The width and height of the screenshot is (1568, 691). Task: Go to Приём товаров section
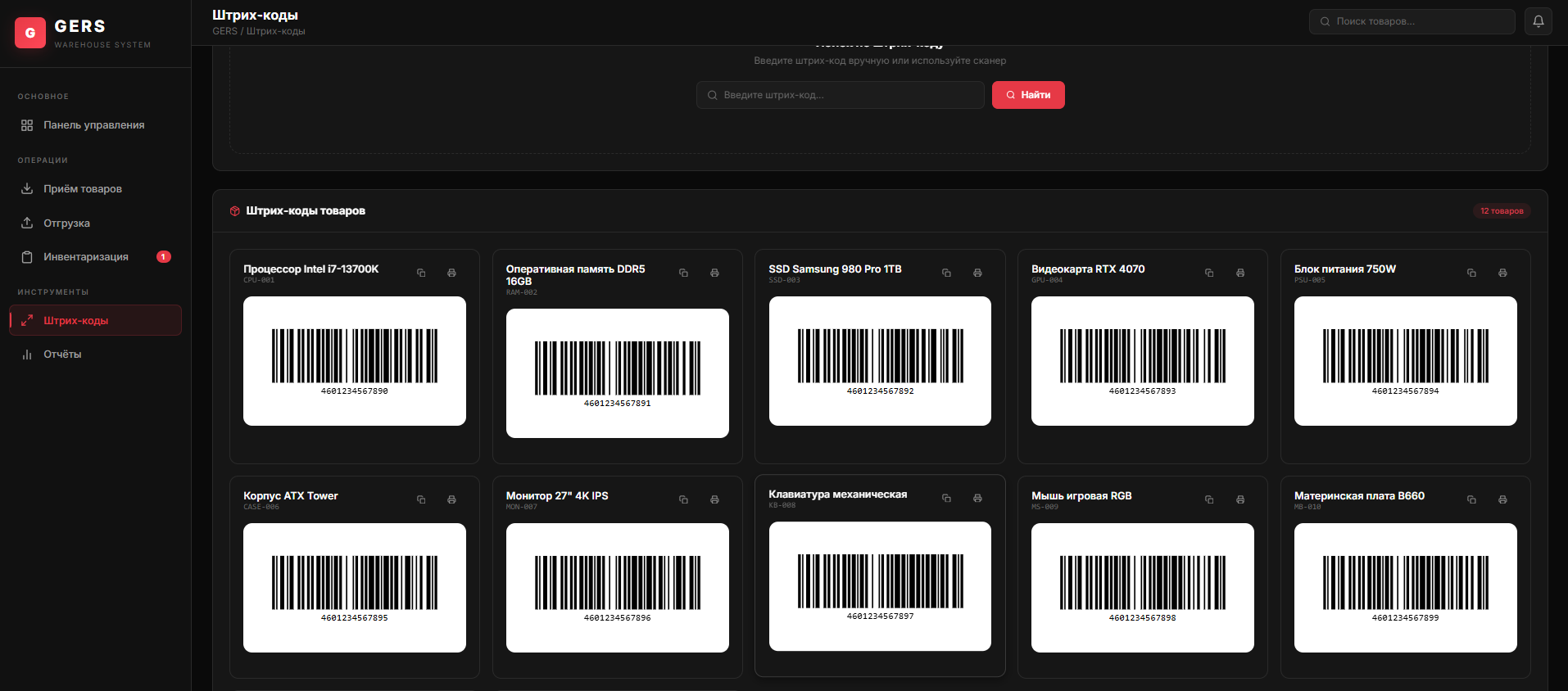[82, 189]
